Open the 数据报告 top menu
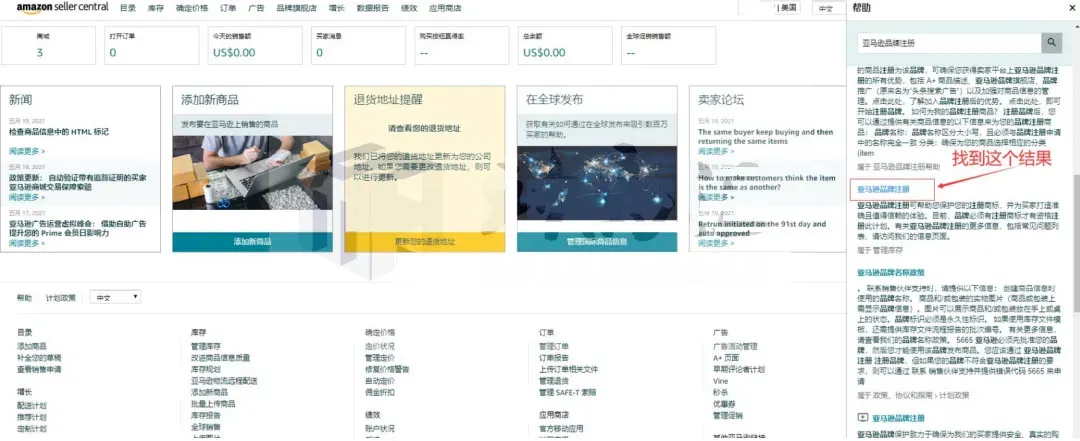The image size is (1080, 441). tap(373, 8)
